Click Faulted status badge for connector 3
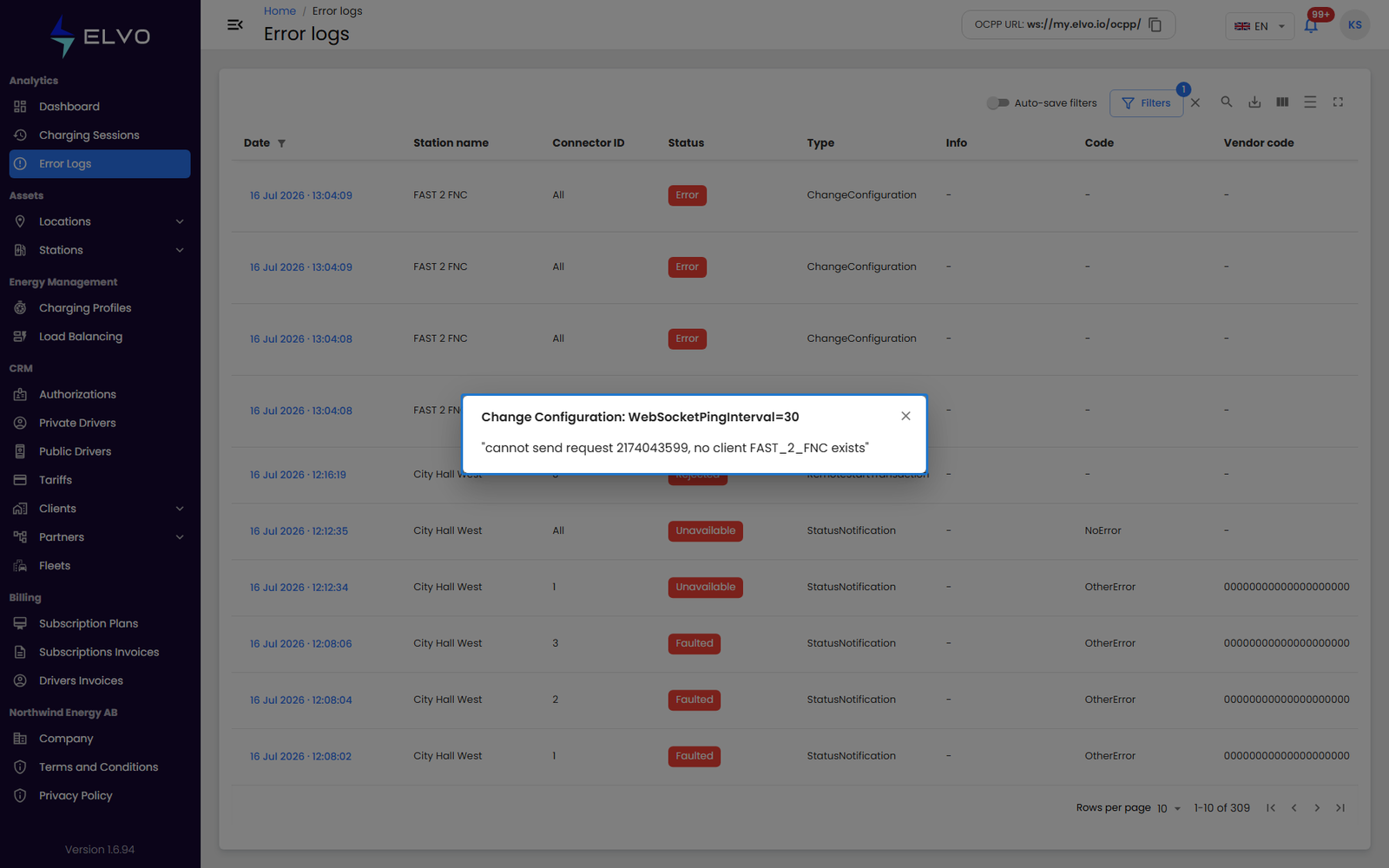 point(694,644)
